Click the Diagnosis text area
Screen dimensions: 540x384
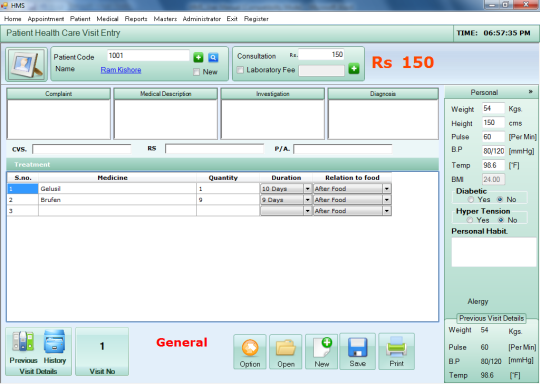click(383, 119)
